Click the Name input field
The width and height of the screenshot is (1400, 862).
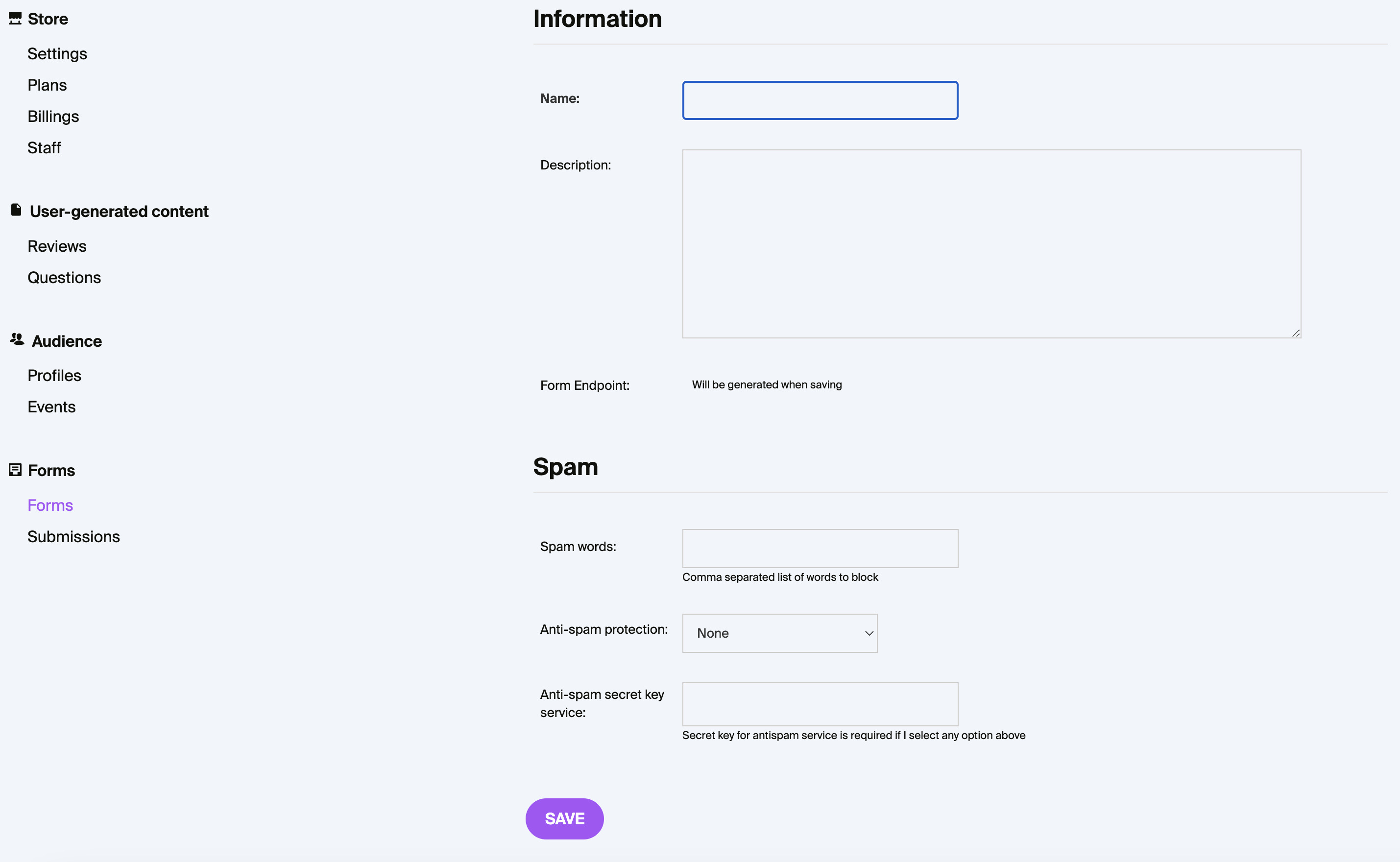point(820,100)
